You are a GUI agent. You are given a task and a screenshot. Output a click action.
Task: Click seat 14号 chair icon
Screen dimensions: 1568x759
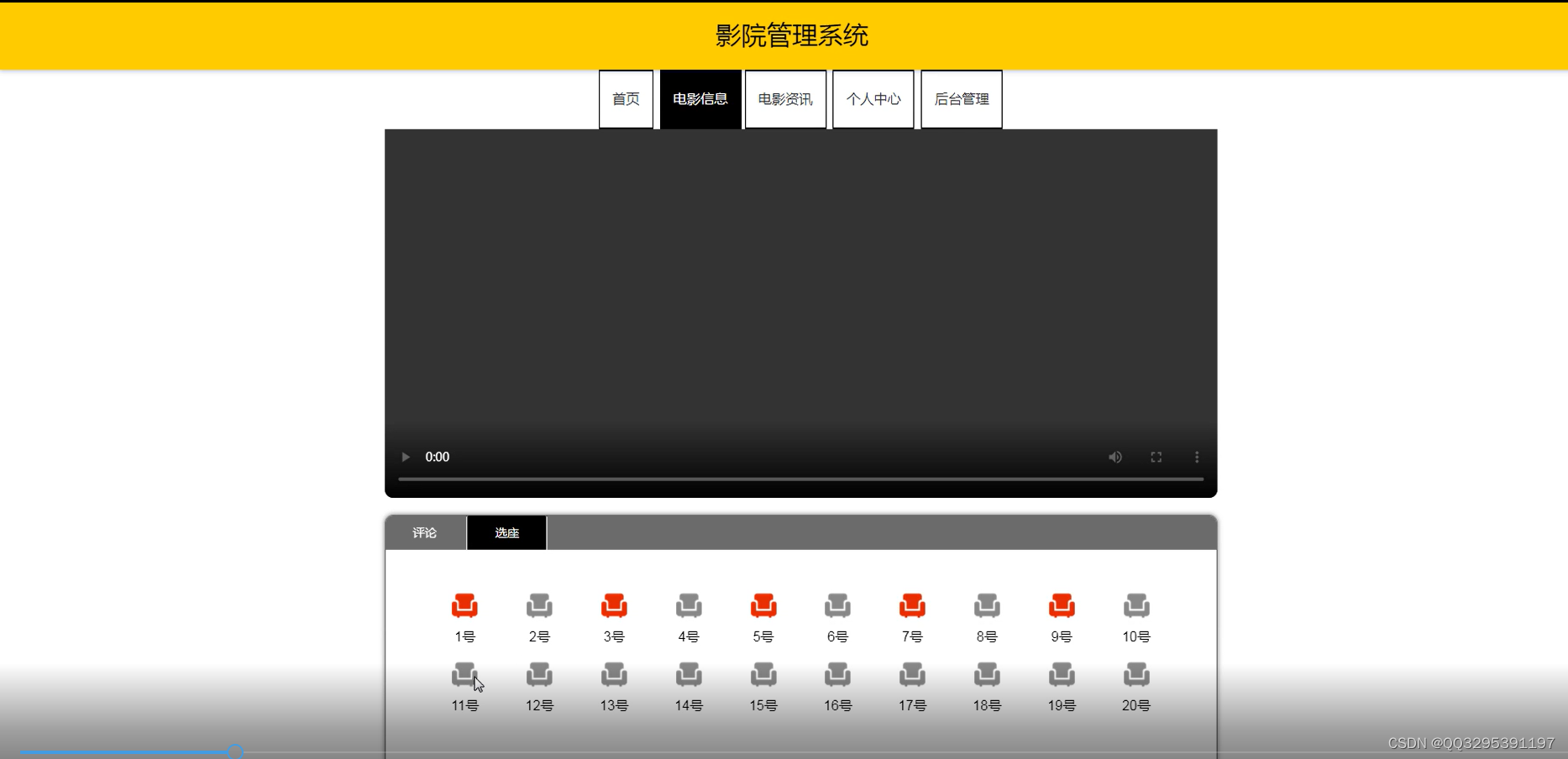(689, 674)
